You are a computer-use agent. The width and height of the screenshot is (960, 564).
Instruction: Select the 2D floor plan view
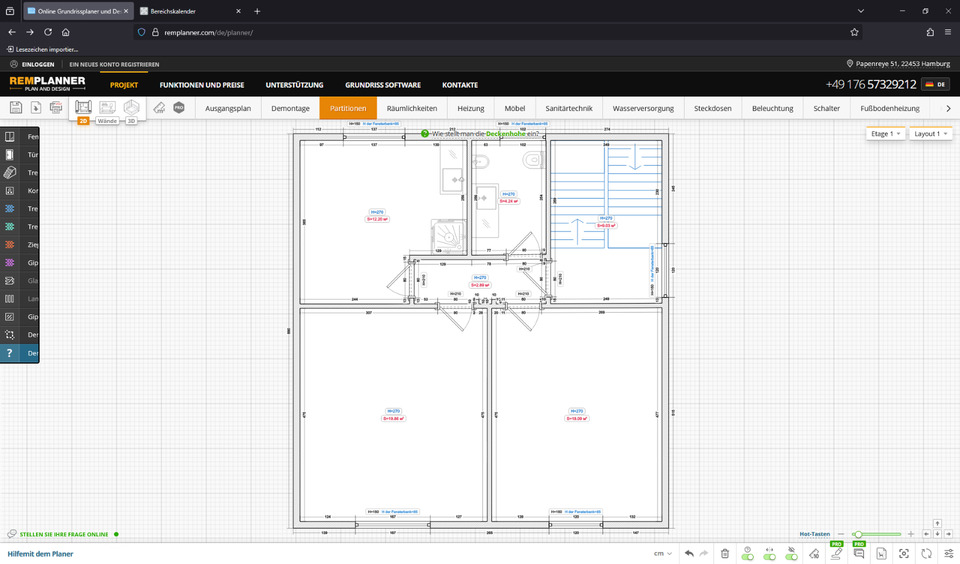point(83,108)
